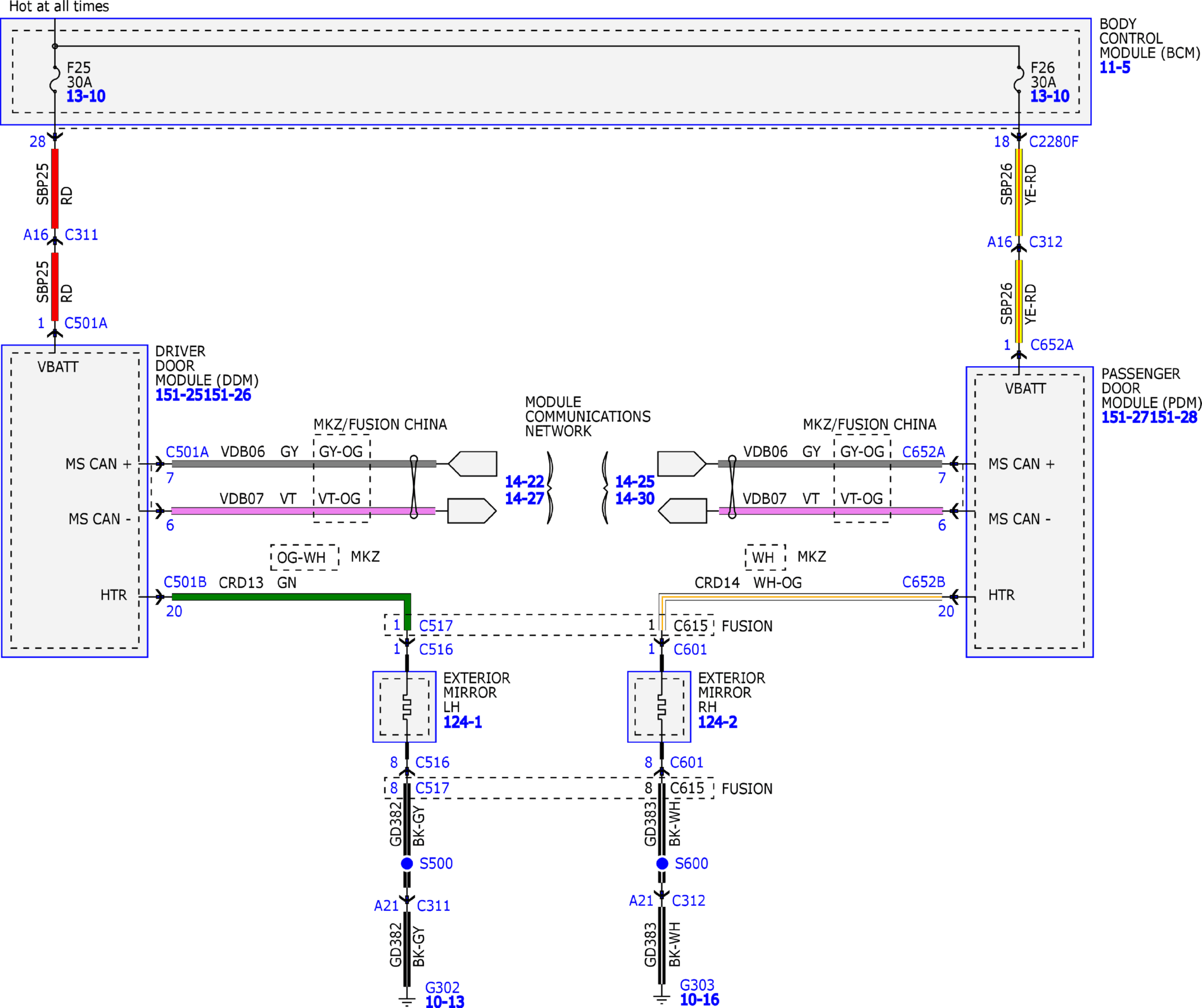
Task: Click the DDM MS CAN + off-page arrow symbol
Action: pos(472,464)
